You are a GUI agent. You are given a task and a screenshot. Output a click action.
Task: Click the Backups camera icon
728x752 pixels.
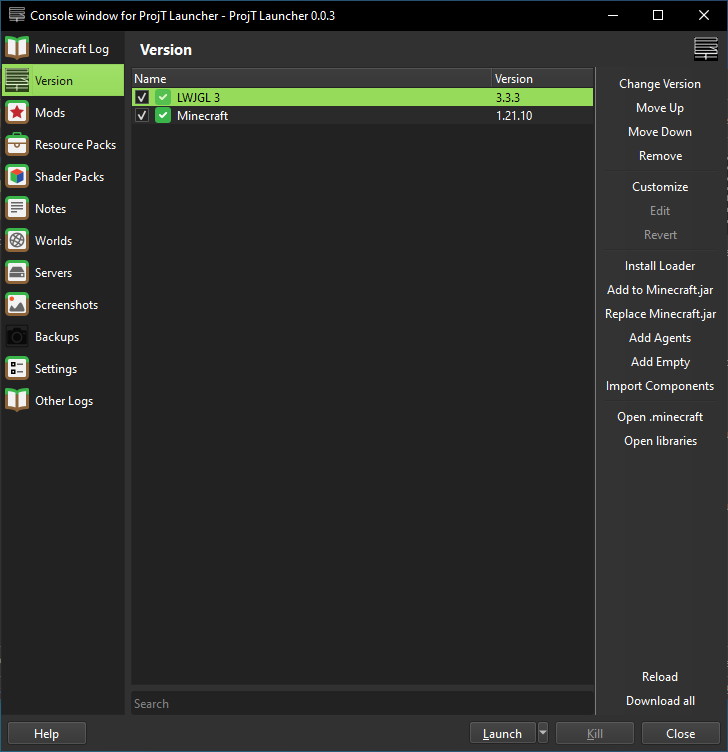tap(17, 337)
